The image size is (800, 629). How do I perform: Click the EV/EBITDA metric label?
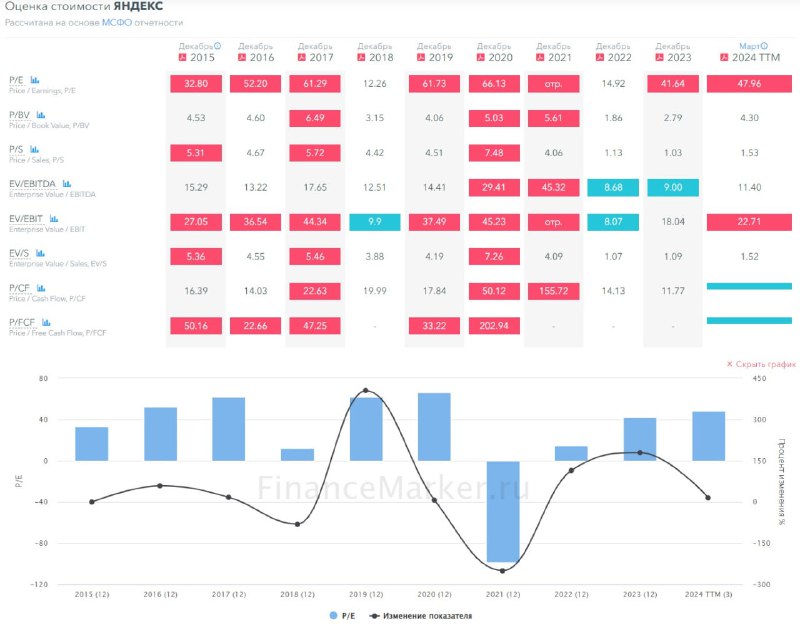[33, 184]
